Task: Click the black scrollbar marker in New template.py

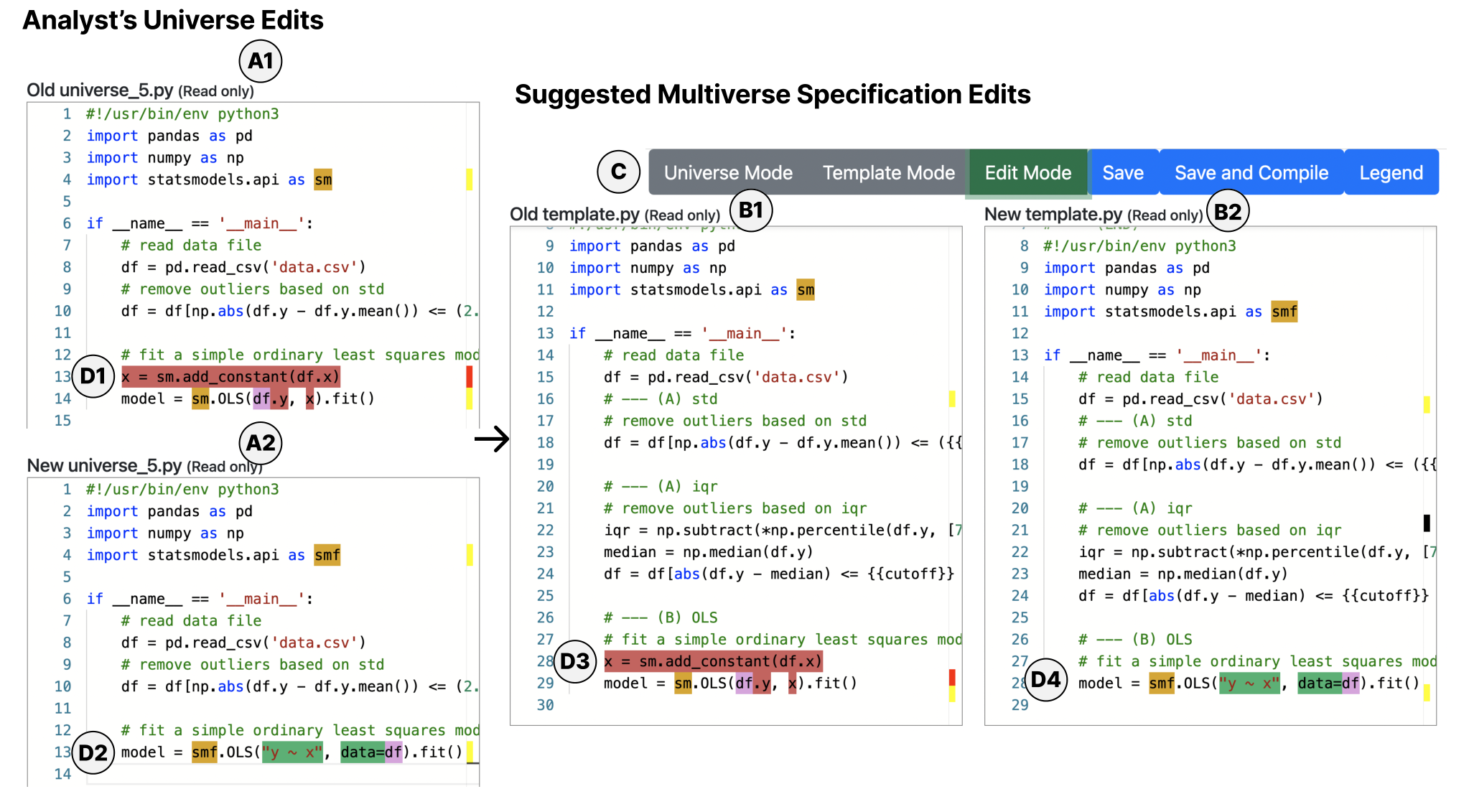Action: [1427, 523]
